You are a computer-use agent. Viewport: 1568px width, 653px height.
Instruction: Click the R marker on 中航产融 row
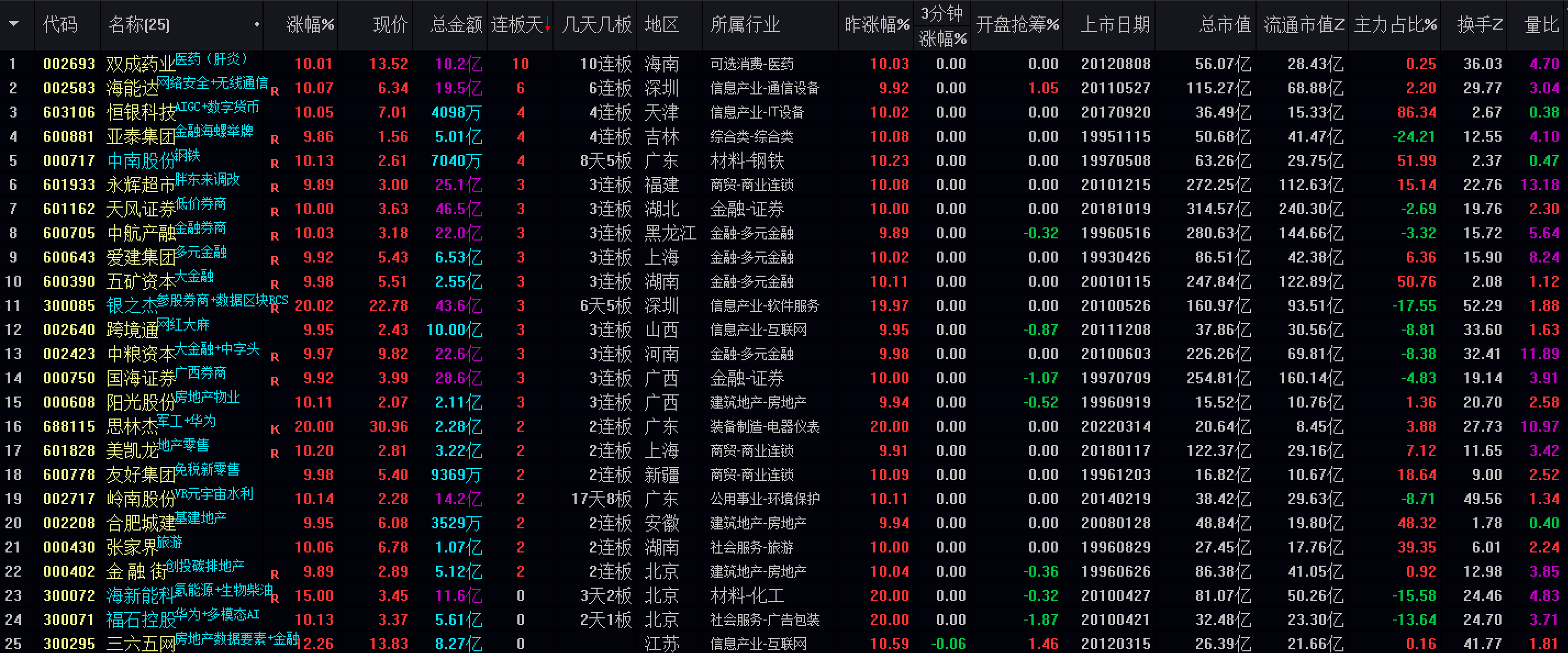click(x=275, y=236)
